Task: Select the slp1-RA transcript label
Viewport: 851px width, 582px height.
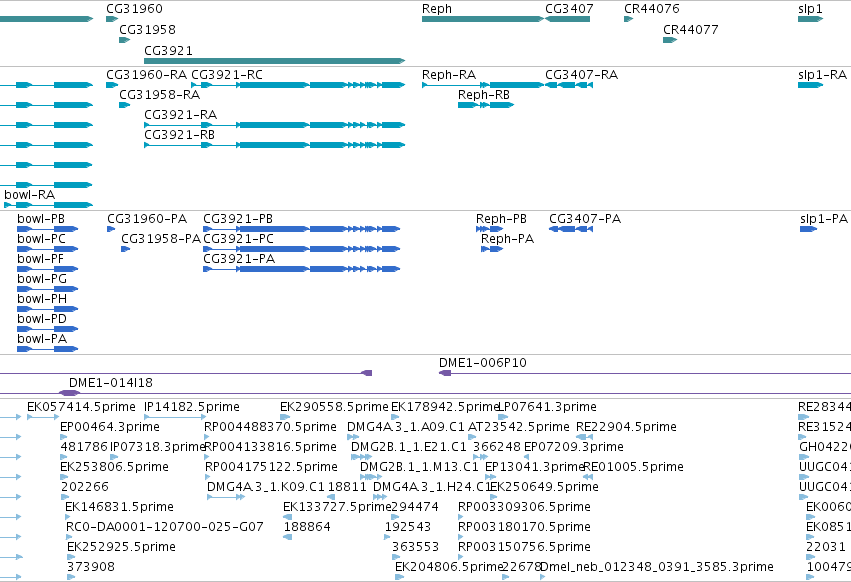Action: (x=822, y=74)
